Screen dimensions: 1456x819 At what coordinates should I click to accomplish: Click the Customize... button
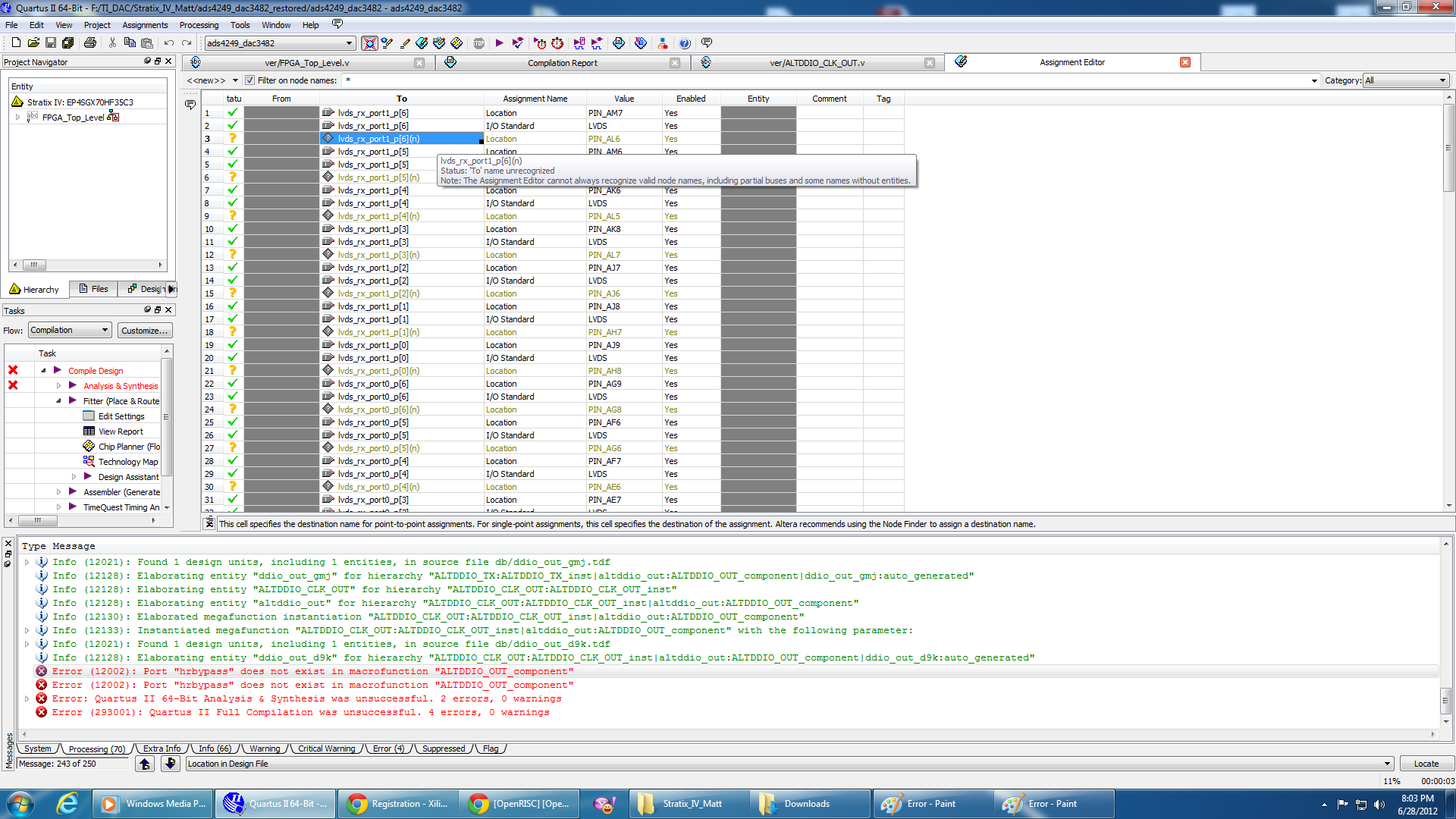click(x=144, y=331)
